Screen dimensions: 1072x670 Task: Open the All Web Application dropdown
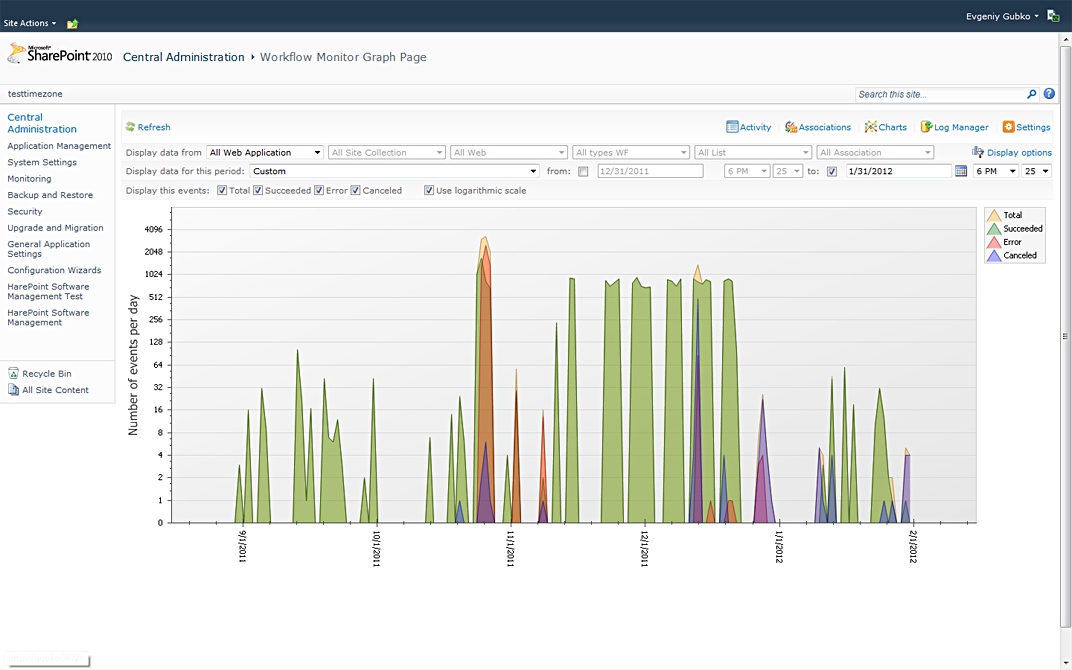tap(265, 152)
